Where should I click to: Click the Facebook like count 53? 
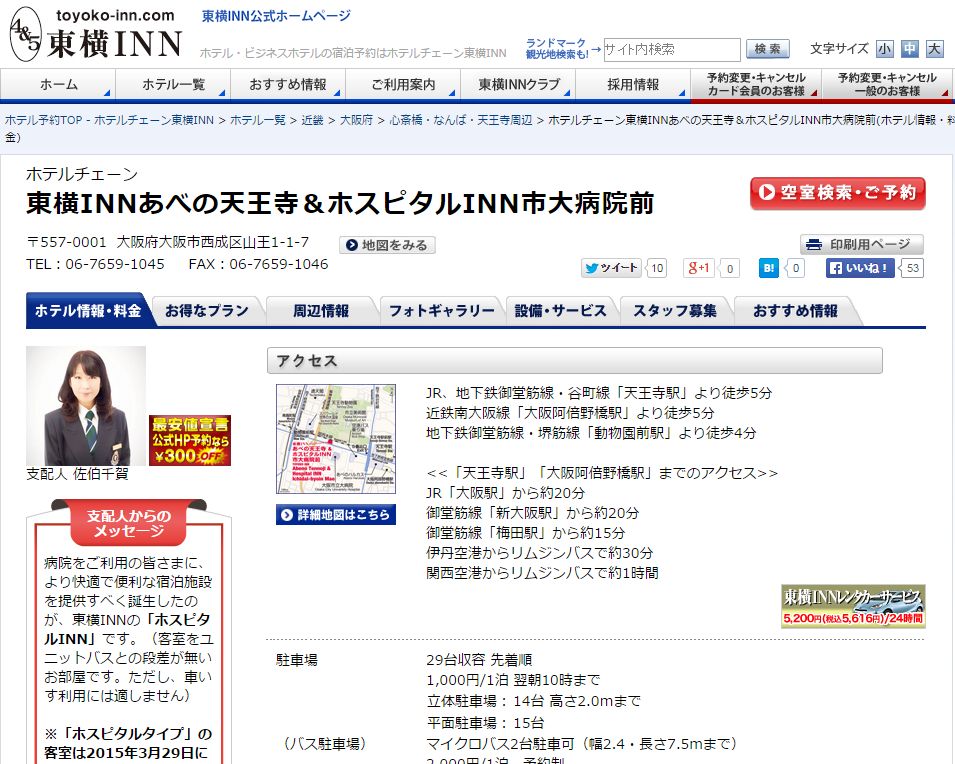[x=912, y=268]
